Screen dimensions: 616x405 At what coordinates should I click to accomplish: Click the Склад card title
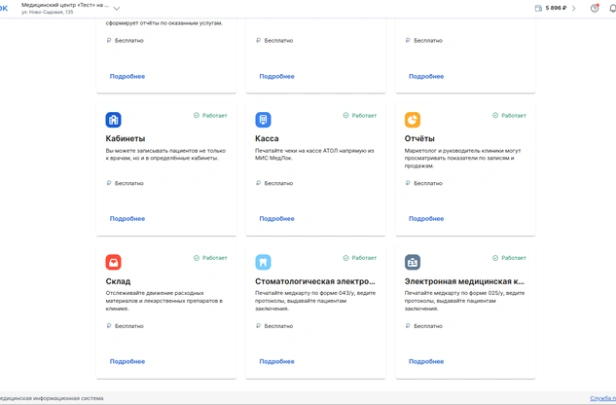coord(118,282)
